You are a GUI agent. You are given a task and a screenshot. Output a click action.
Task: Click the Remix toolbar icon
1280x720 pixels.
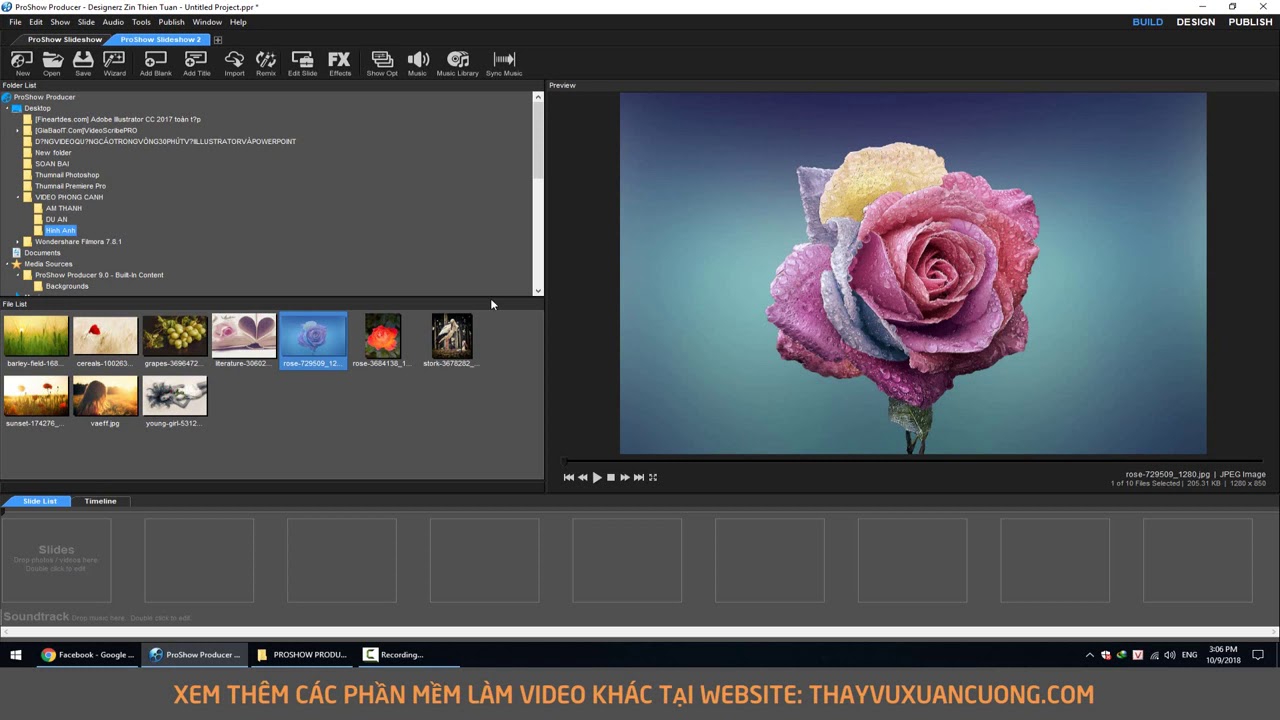[x=266, y=63]
